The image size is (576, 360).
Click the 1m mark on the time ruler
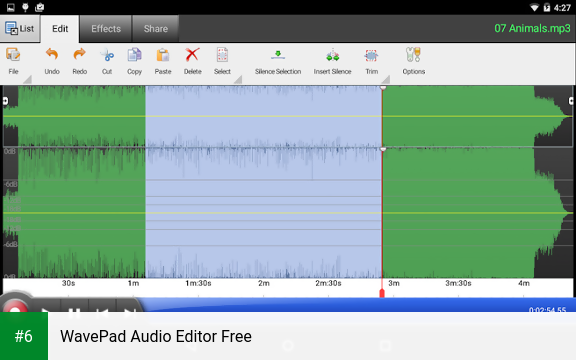tap(133, 283)
